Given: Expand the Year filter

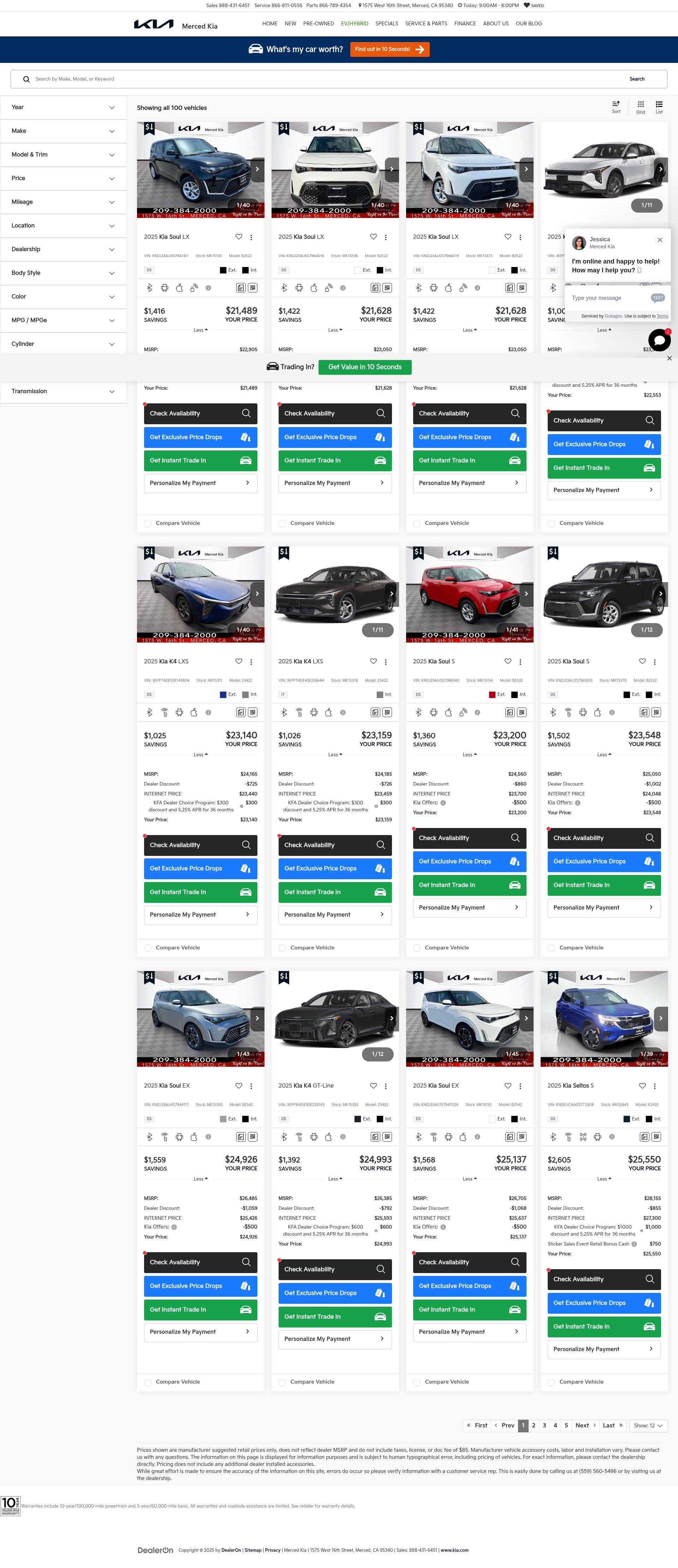Looking at the screenshot, I should [x=63, y=108].
